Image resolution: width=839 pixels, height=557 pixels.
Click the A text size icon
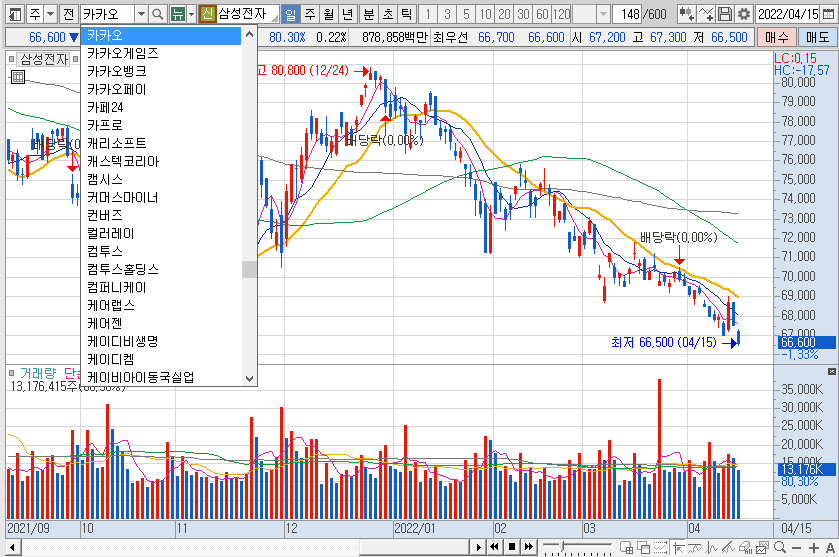tap(830, 548)
